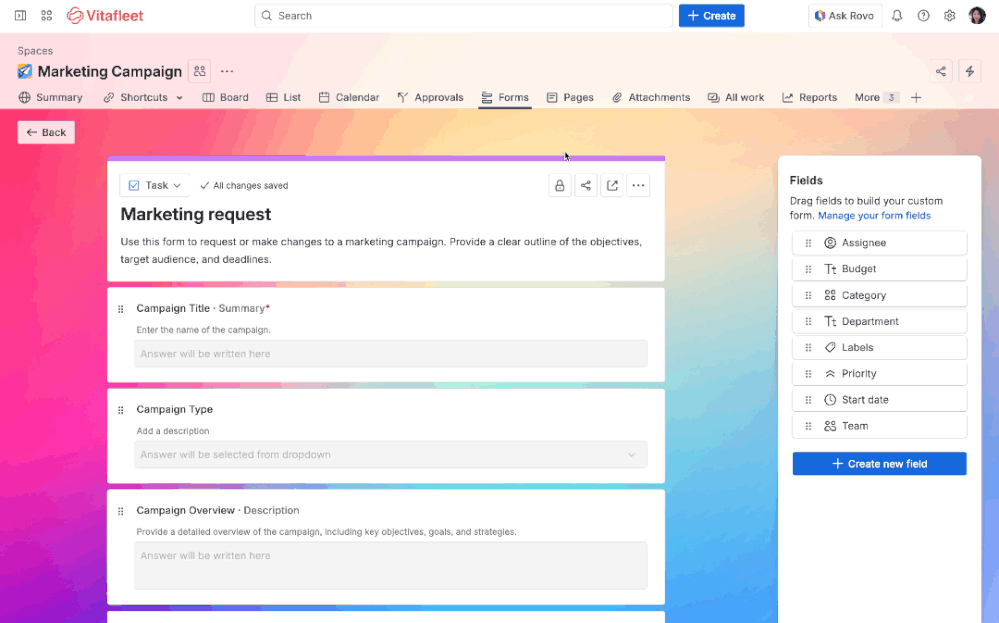The height and width of the screenshot is (623, 999).
Task: Open the Approvals tab
Action: [x=430, y=97]
